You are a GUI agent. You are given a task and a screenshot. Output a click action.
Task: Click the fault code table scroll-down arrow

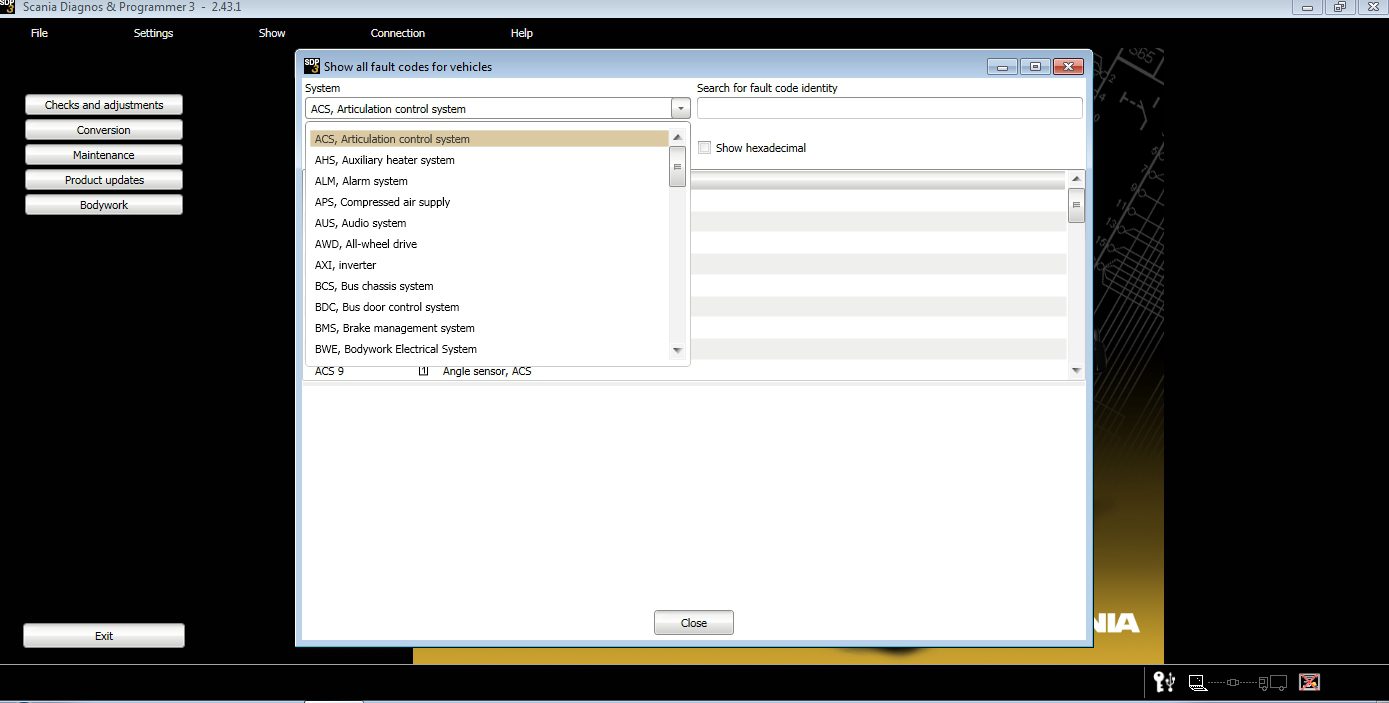1076,370
